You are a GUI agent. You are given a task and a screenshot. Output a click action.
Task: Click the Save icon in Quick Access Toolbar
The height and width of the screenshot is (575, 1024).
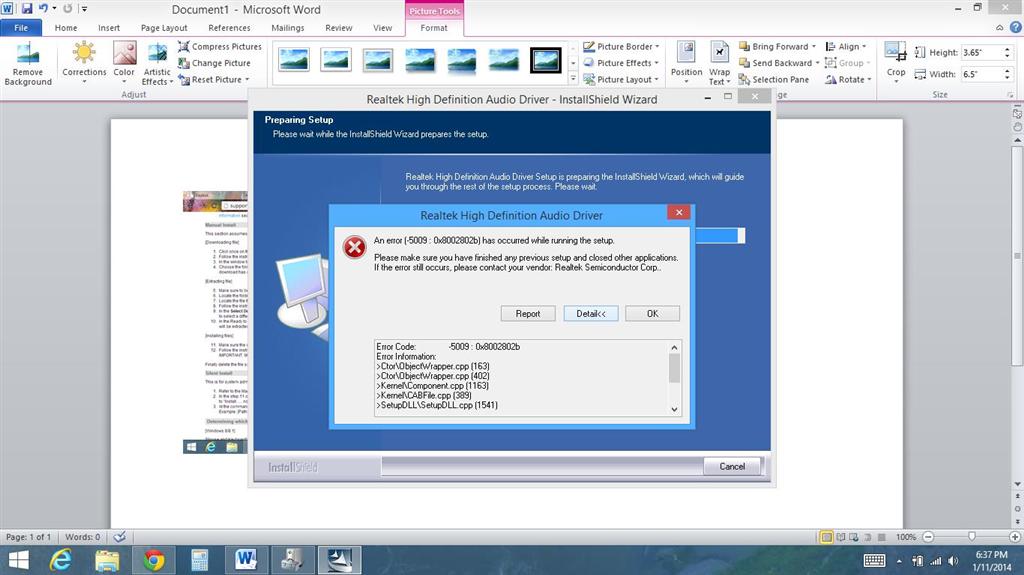[27, 8]
